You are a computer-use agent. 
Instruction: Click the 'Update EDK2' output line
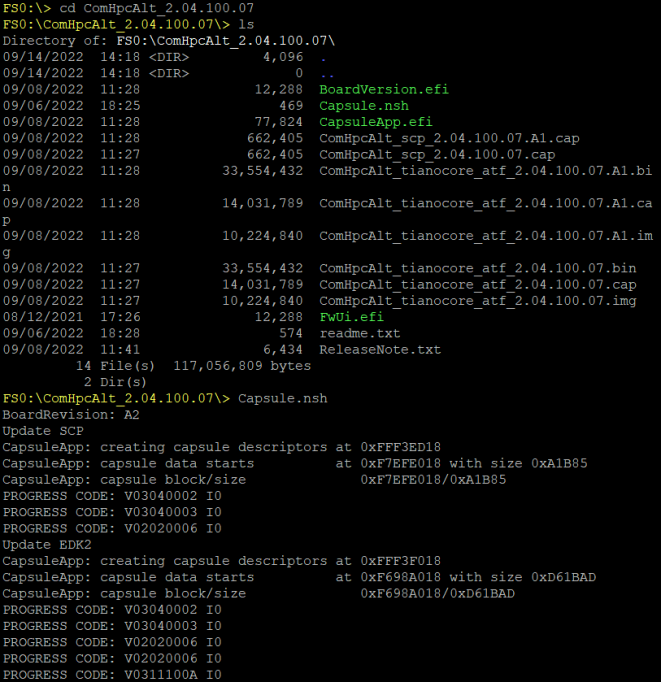point(47,544)
